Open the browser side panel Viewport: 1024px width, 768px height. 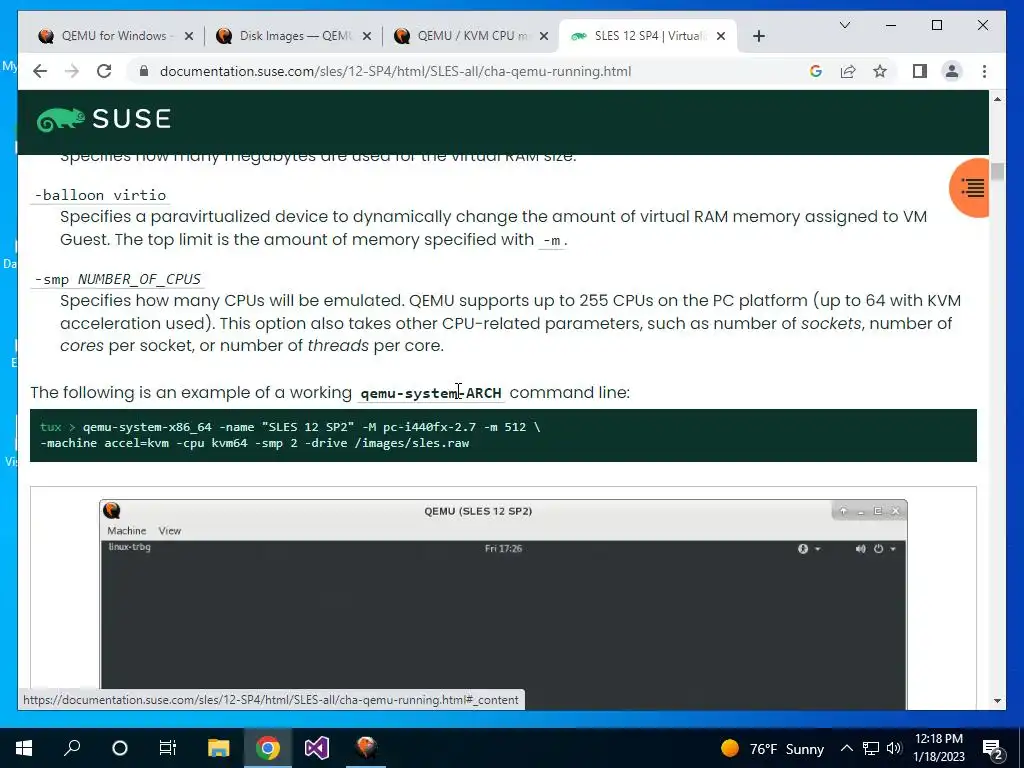point(920,71)
